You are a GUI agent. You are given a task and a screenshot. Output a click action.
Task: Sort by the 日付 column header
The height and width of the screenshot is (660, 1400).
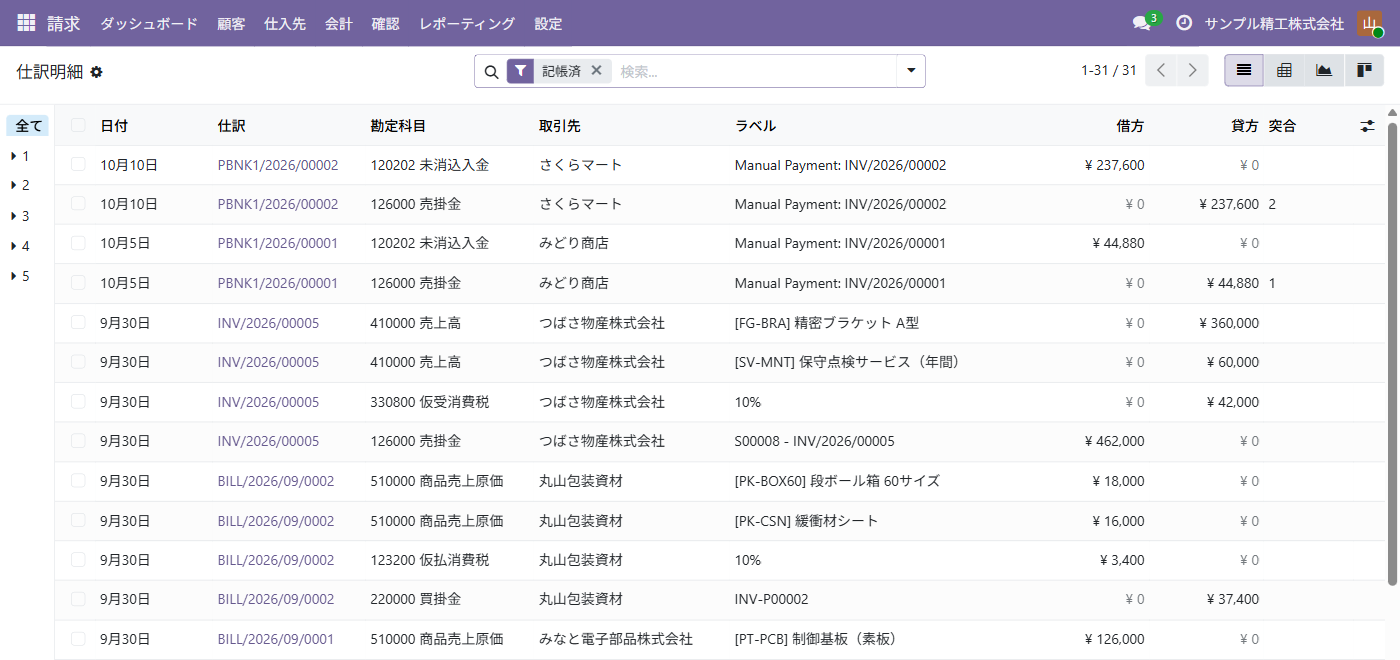[x=114, y=126]
